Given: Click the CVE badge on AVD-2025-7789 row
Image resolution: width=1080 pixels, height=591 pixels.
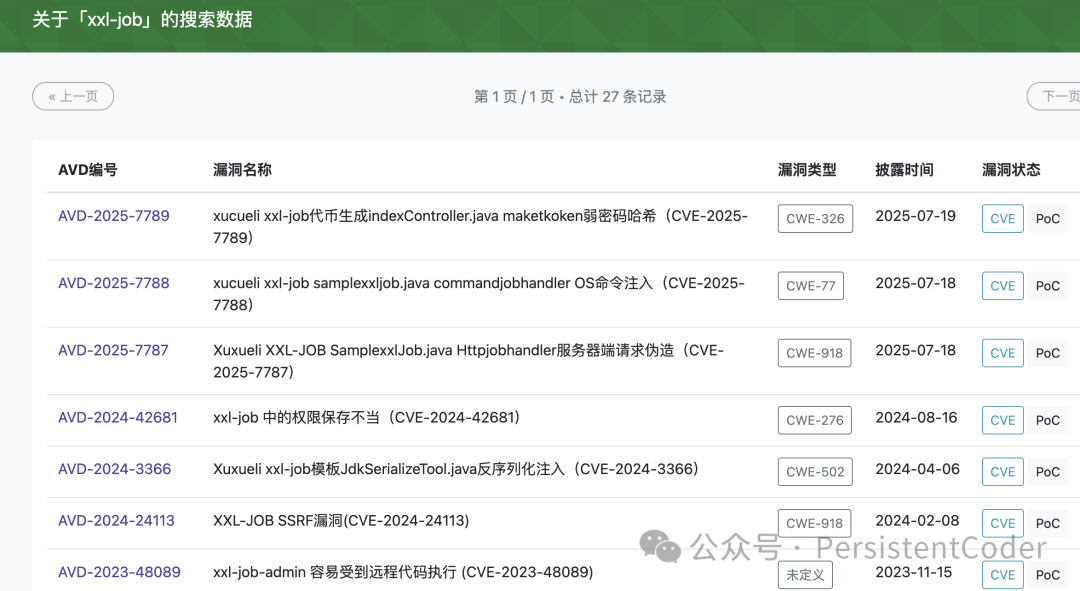Looking at the screenshot, I should coord(1002,218).
